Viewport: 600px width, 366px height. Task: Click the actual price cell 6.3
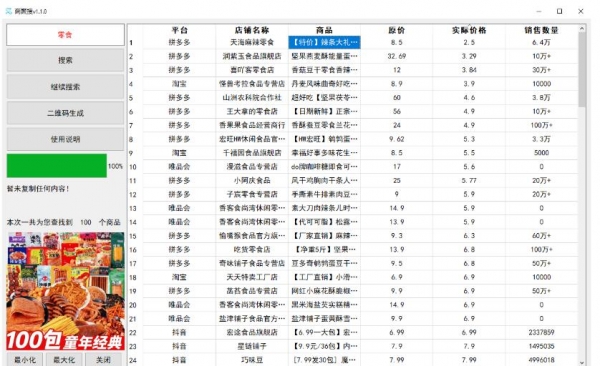click(469, 236)
